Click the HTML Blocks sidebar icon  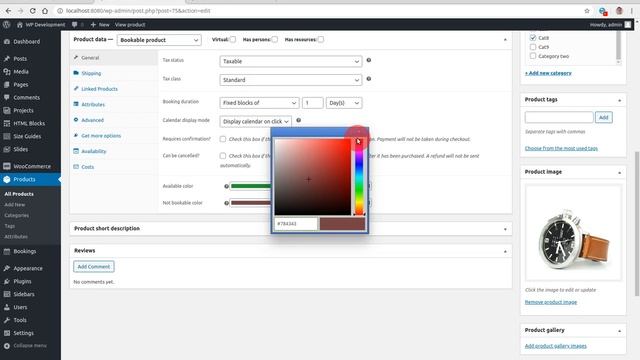pyautogui.click(x=7, y=123)
